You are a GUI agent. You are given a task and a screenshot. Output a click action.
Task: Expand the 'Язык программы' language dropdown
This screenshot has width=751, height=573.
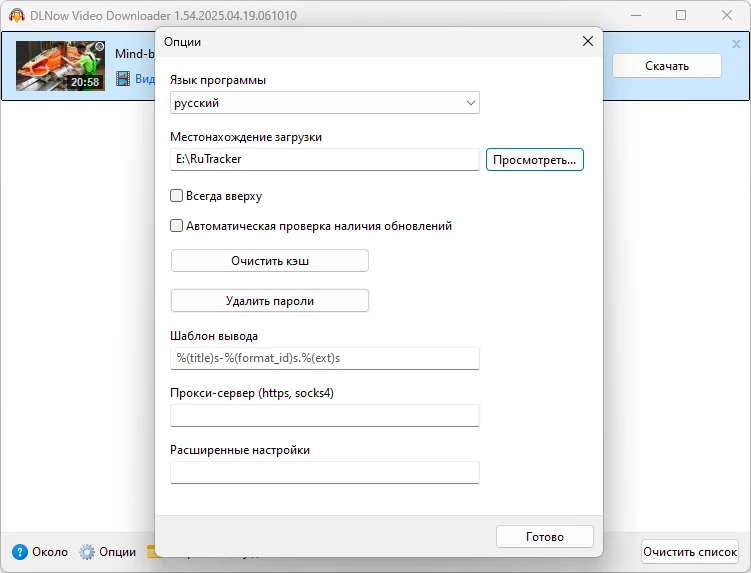pyautogui.click(x=325, y=103)
